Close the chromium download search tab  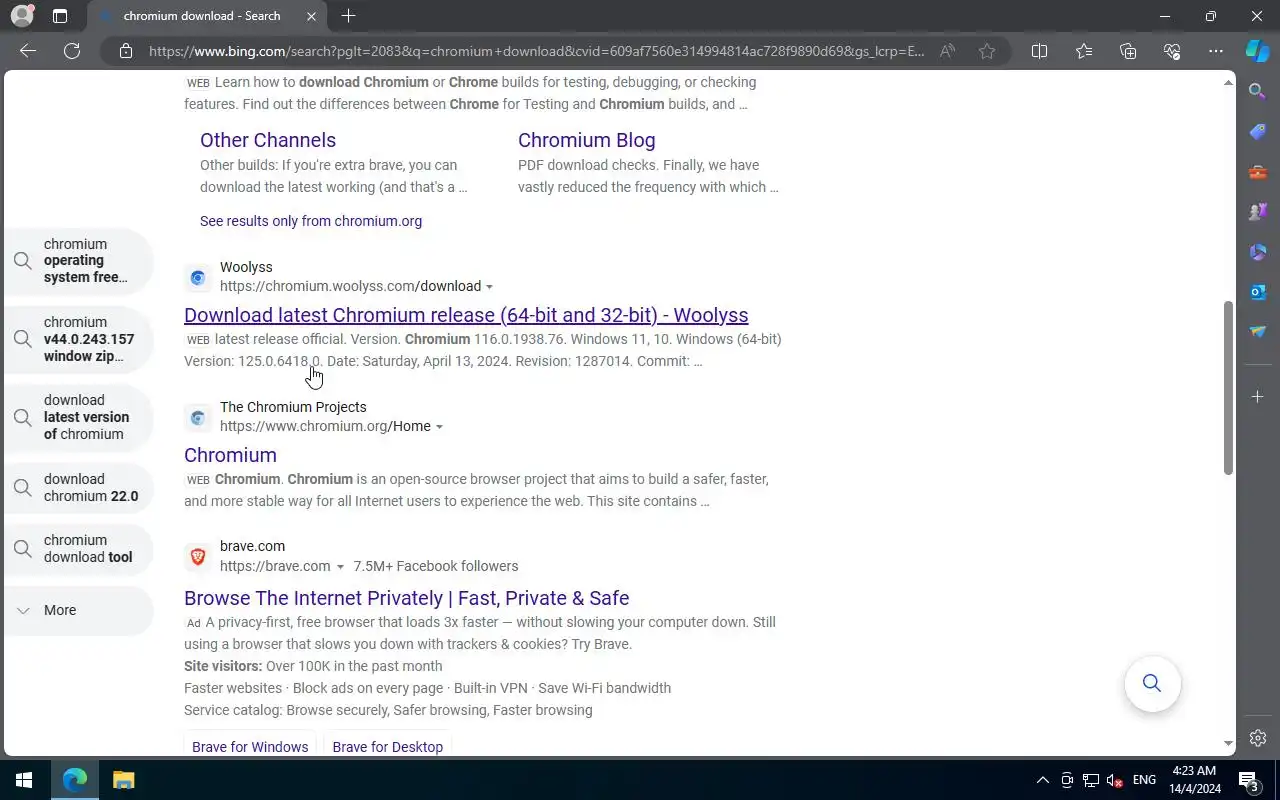pyautogui.click(x=312, y=16)
